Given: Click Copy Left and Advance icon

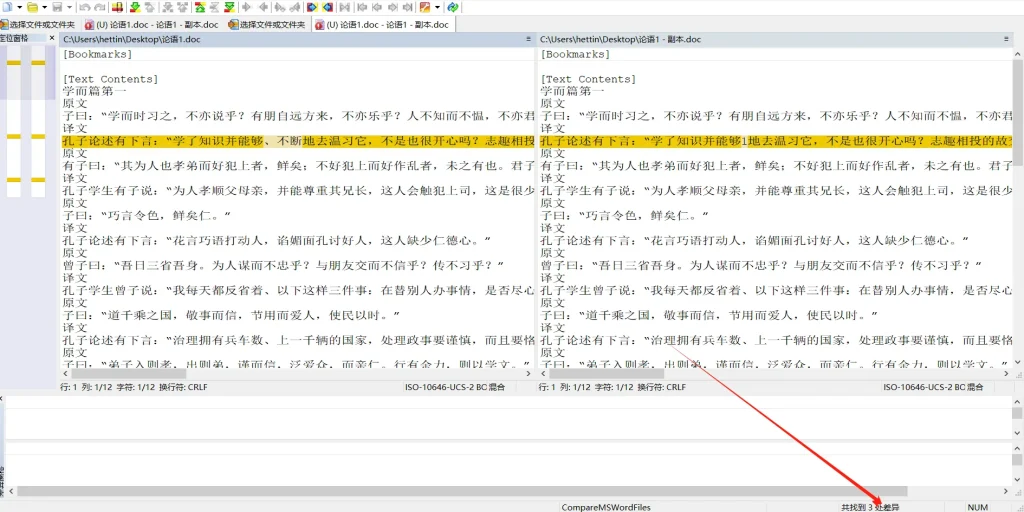Looking at the screenshot, I should pyautogui.click(x=295, y=7).
